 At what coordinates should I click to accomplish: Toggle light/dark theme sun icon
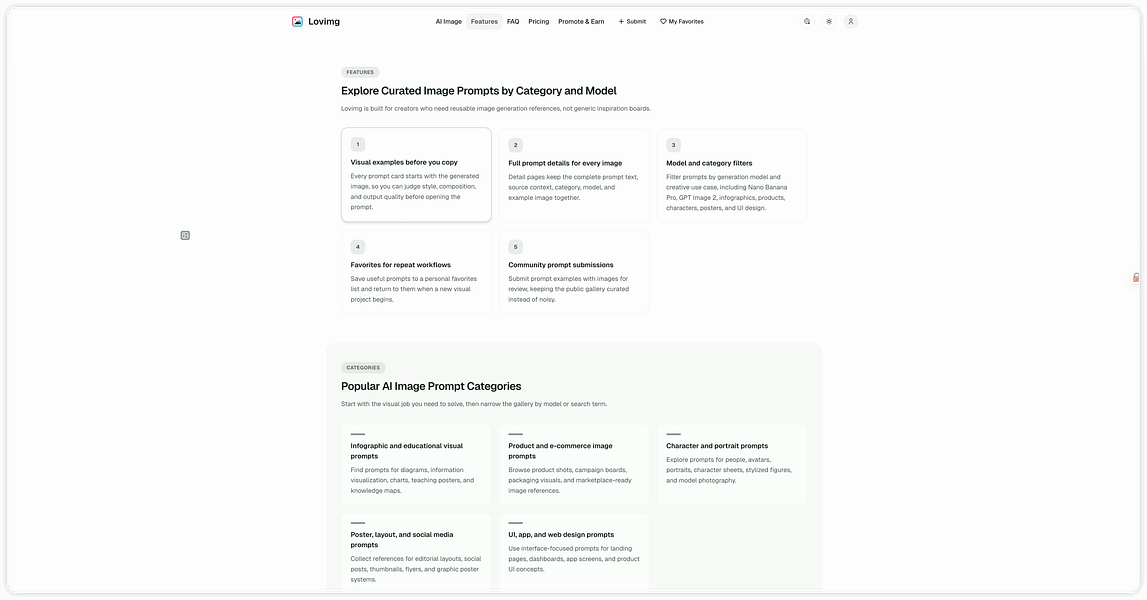[x=829, y=21]
